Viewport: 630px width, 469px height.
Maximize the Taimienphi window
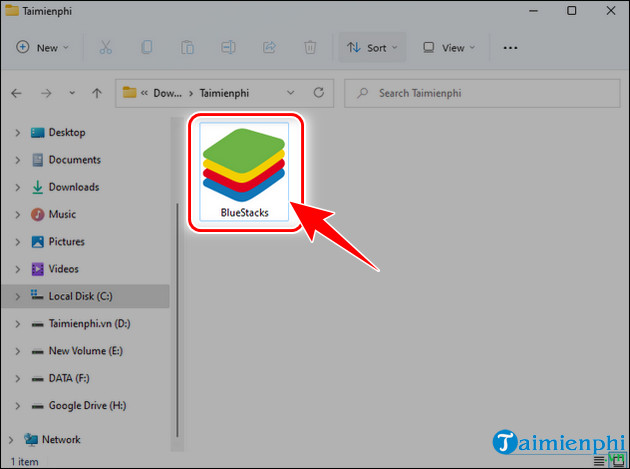(571, 11)
